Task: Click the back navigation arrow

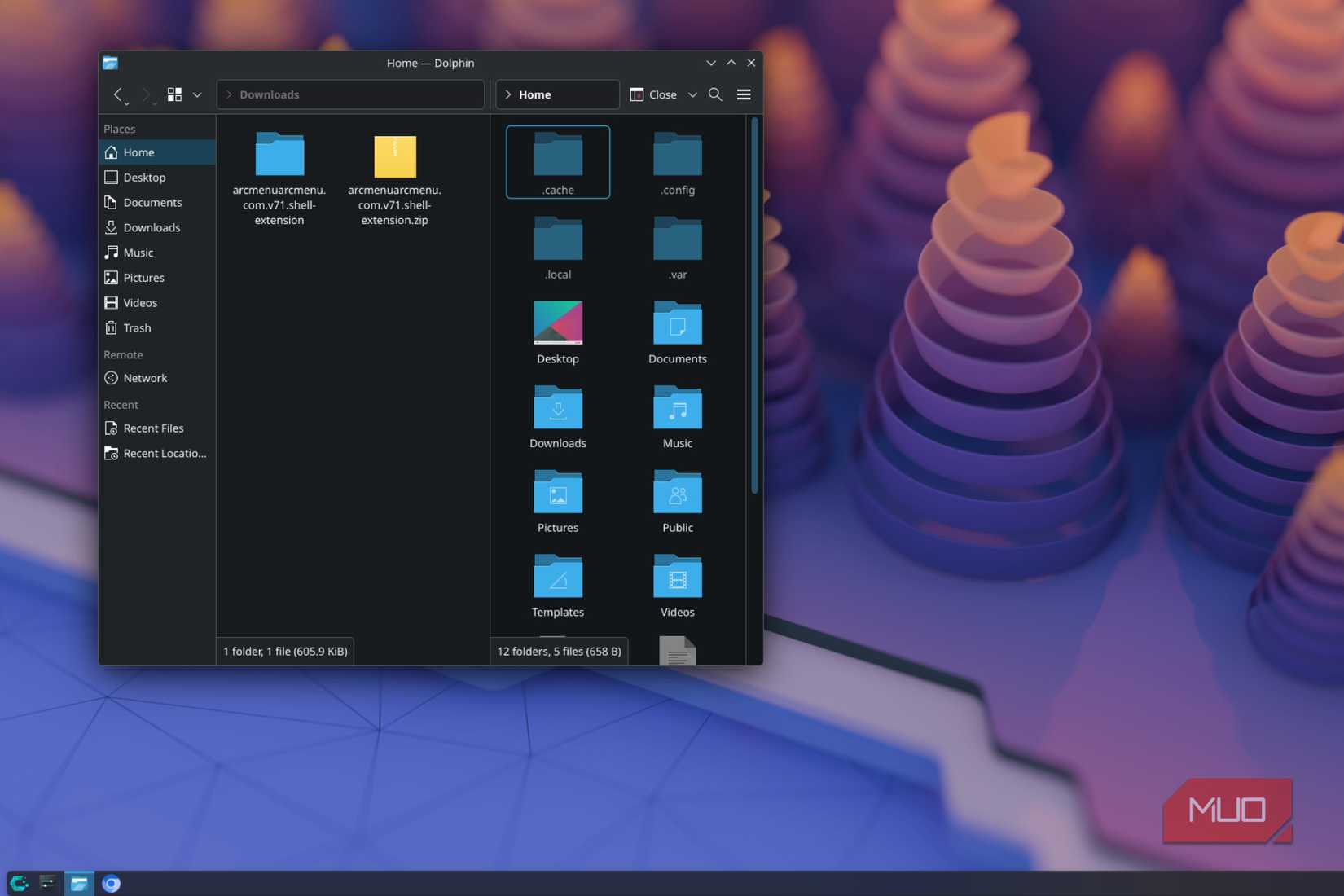Action: pos(119,94)
